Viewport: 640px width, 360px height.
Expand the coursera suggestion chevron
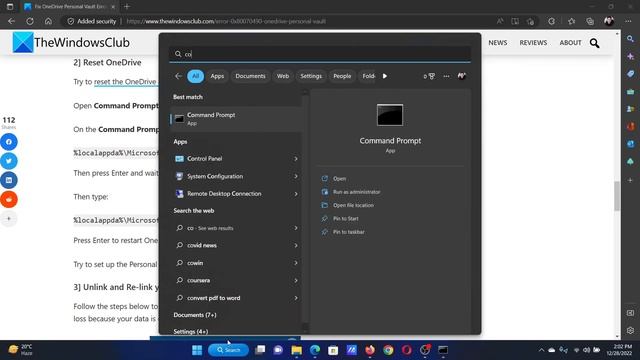coord(296,281)
